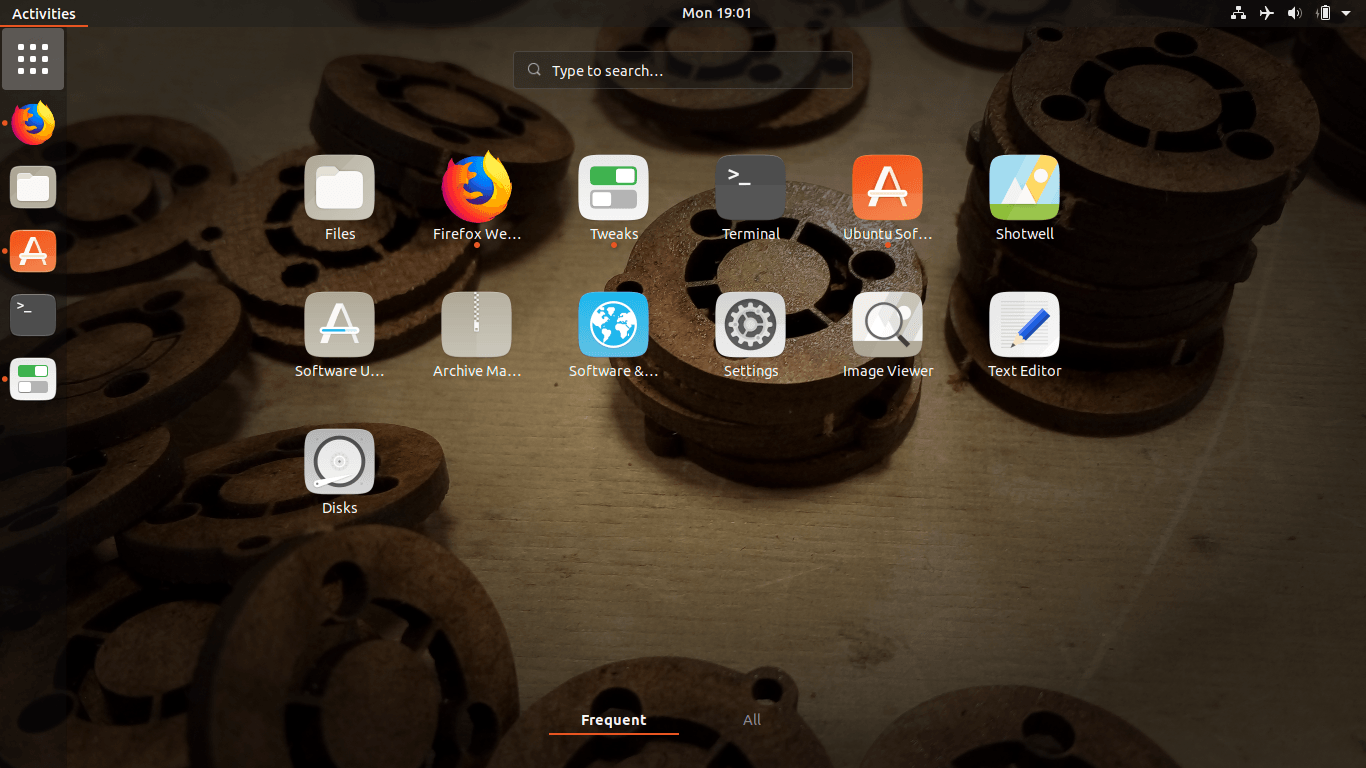Launch Software & Updates globe icon
This screenshot has height=768, width=1366.
click(x=613, y=325)
